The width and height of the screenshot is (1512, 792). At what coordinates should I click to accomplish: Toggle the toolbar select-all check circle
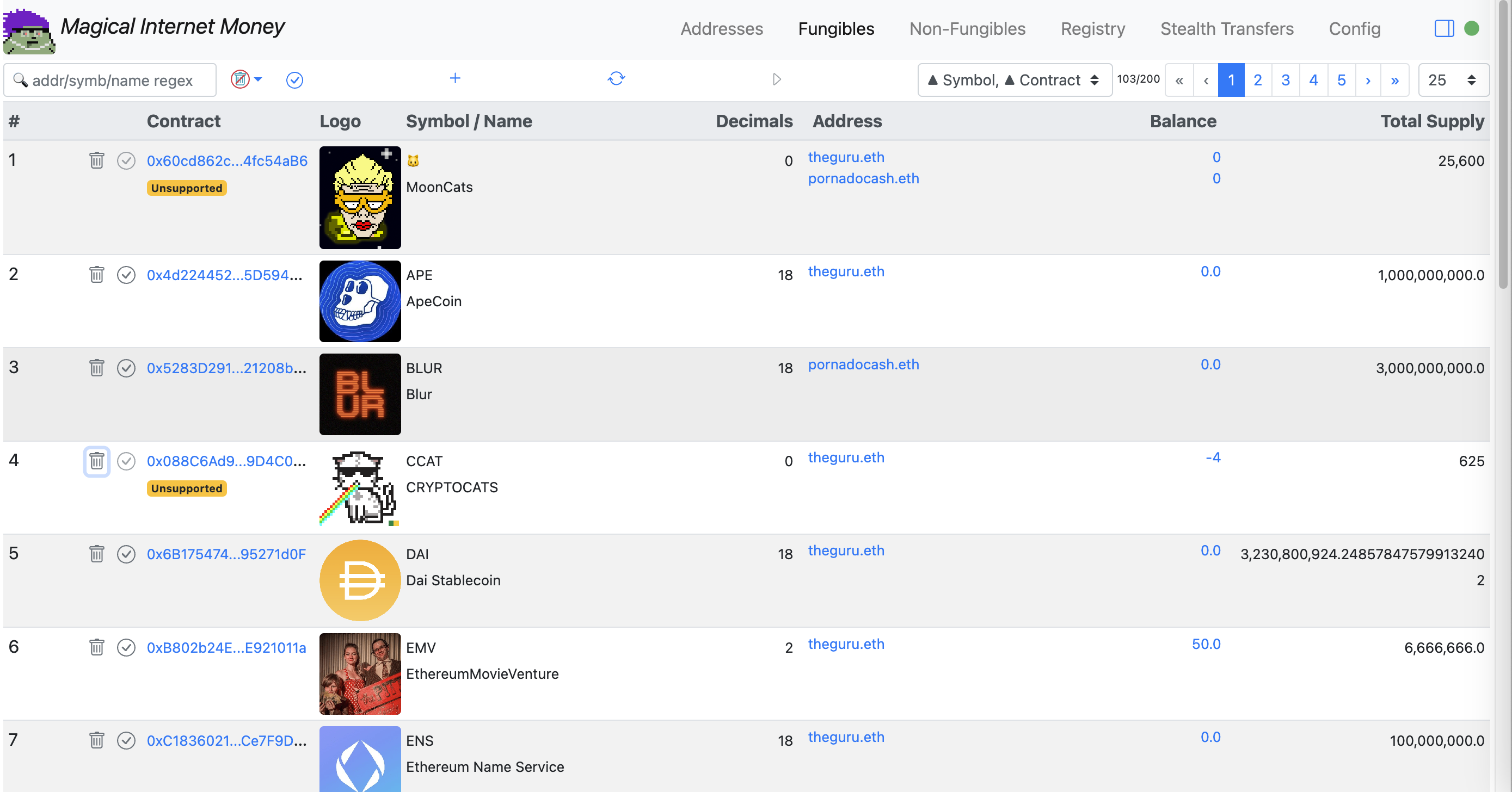pos(294,80)
